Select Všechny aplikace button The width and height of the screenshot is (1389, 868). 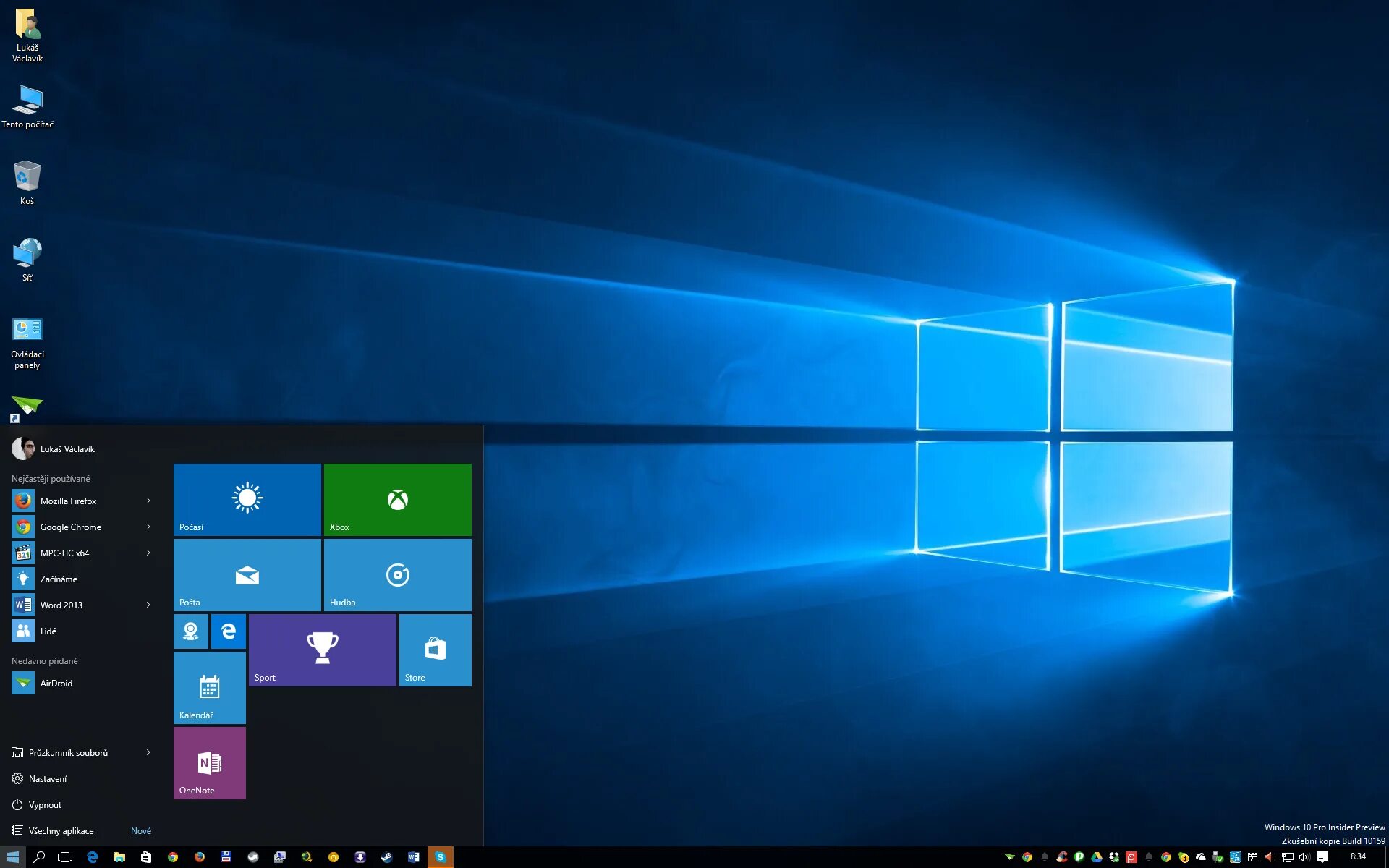click(62, 830)
